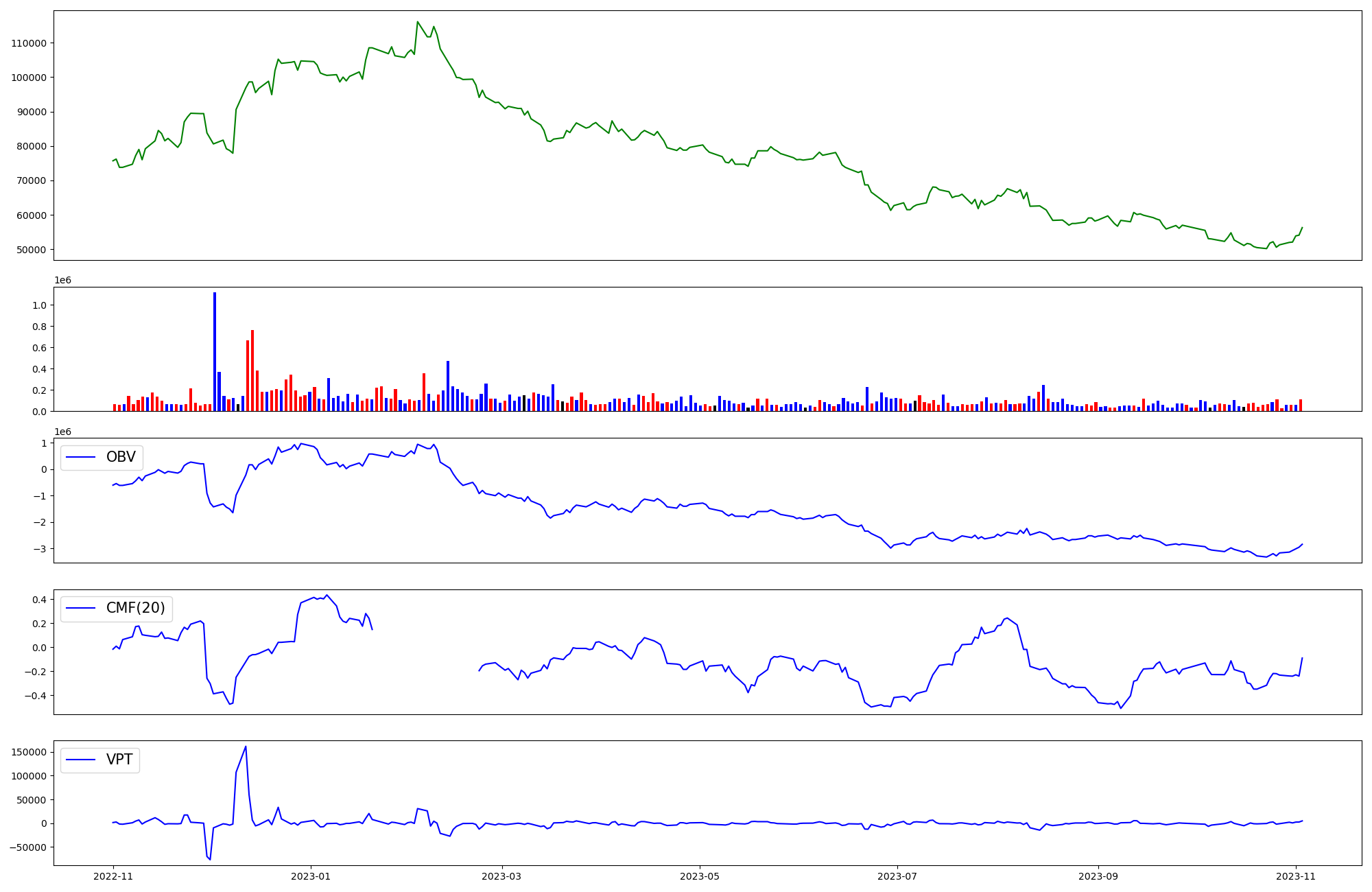
Task: Click the tallest red volume bar
Action: coord(252,371)
